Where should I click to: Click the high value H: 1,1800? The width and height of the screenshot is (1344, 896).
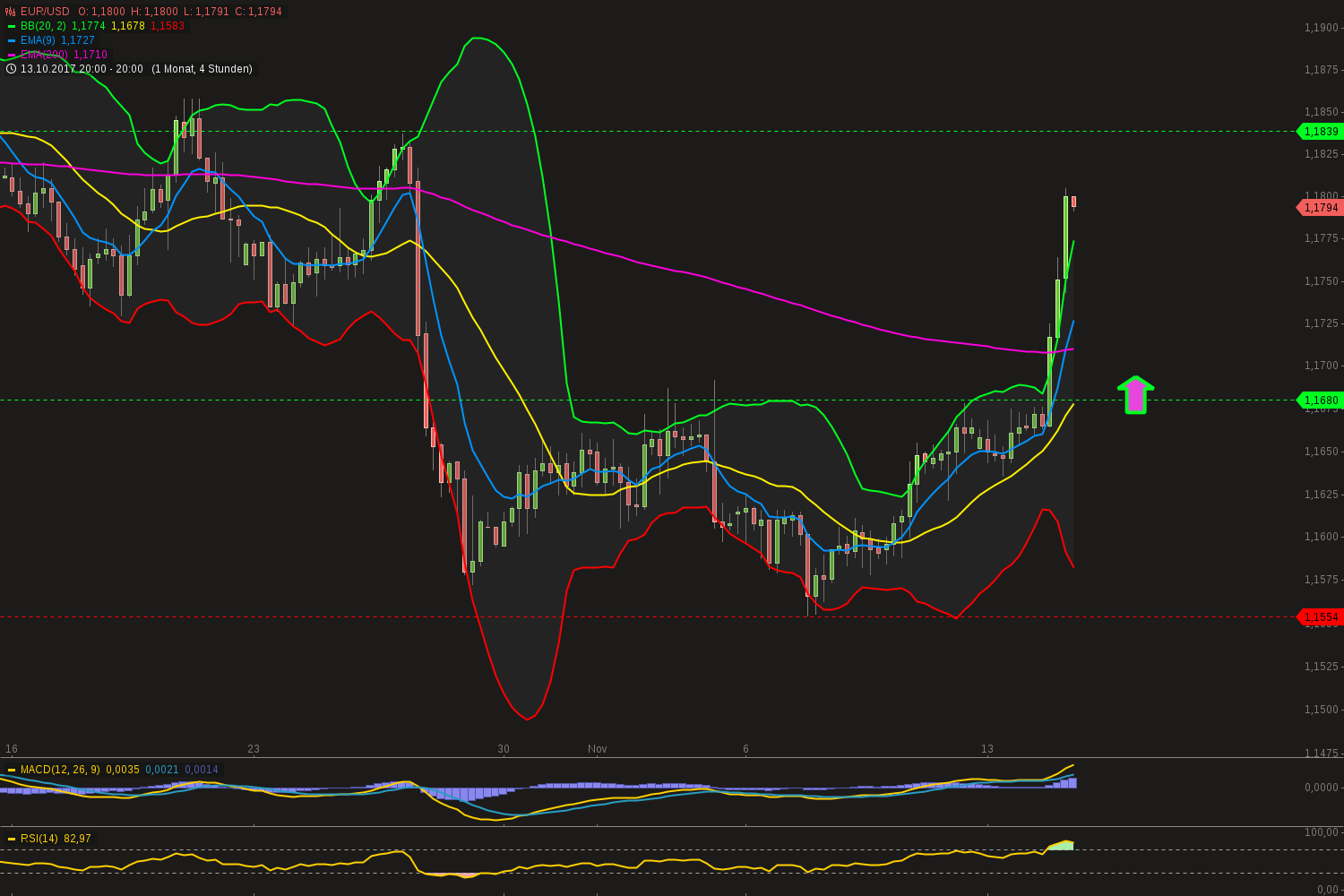pos(154,12)
